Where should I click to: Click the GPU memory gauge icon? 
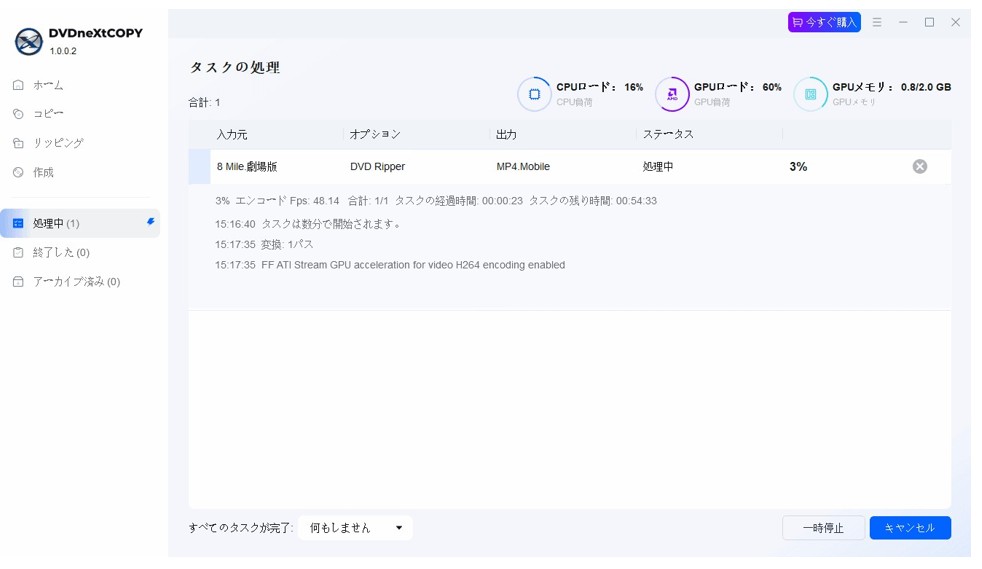tap(810, 94)
